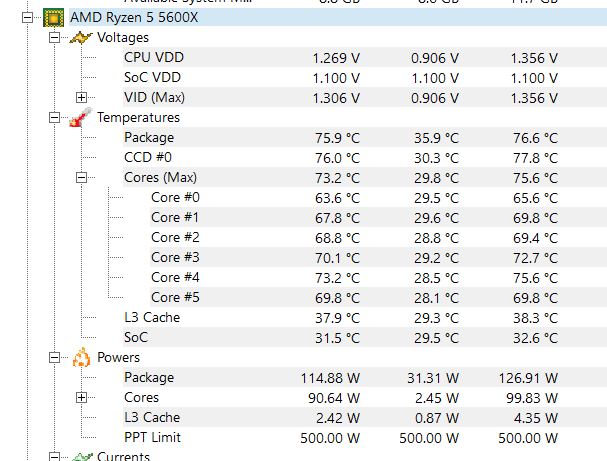Image resolution: width=607 pixels, height=461 pixels.
Task: Select the Core #3 row
Action: click(379, 257)
